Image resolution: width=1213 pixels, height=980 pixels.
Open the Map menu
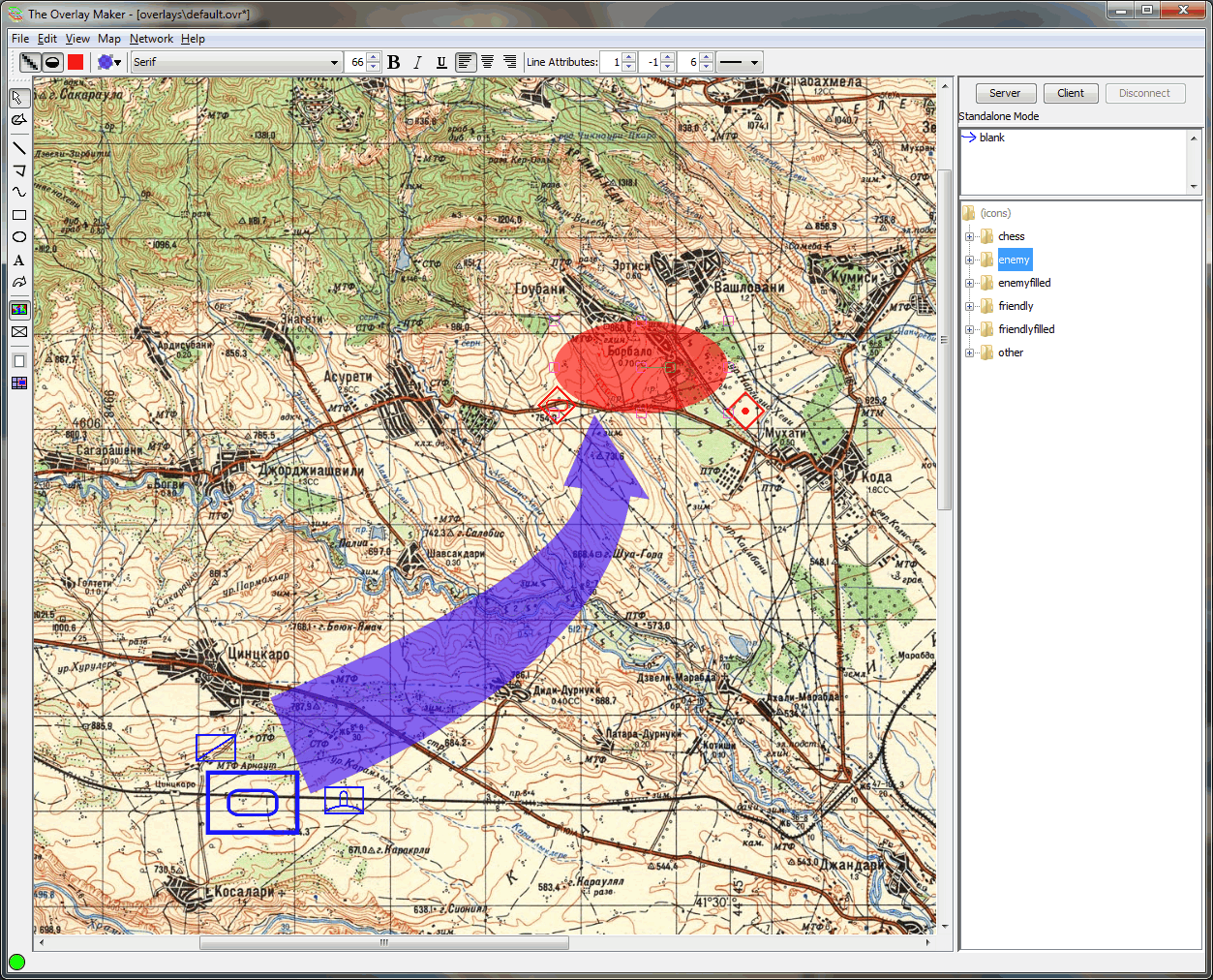coord(109,39)
